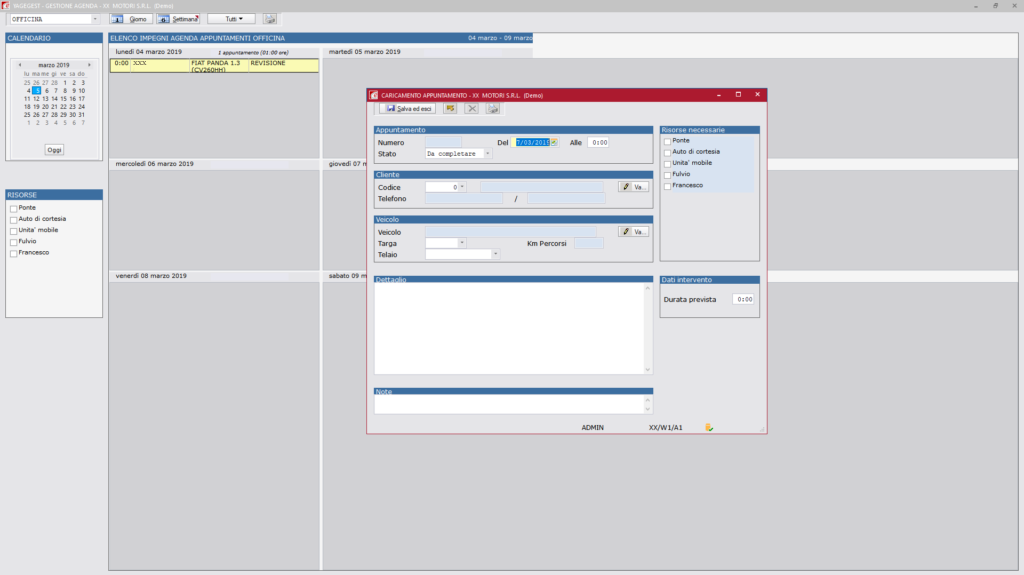The height and width of the screenshot is (575, 1024).
Task: Click the printer icon in the main agenda toolbar
Action: tap(269, 19)
